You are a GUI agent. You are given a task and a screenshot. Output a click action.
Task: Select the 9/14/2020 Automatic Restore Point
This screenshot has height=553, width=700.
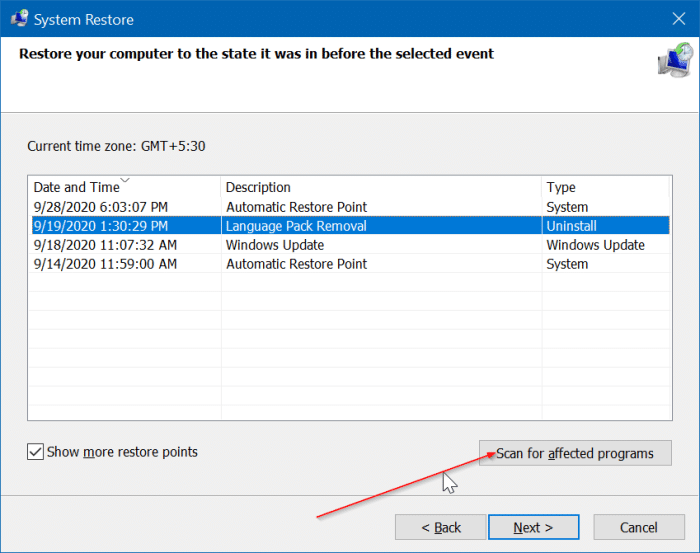pyautogui.click(x=350, y=264)
